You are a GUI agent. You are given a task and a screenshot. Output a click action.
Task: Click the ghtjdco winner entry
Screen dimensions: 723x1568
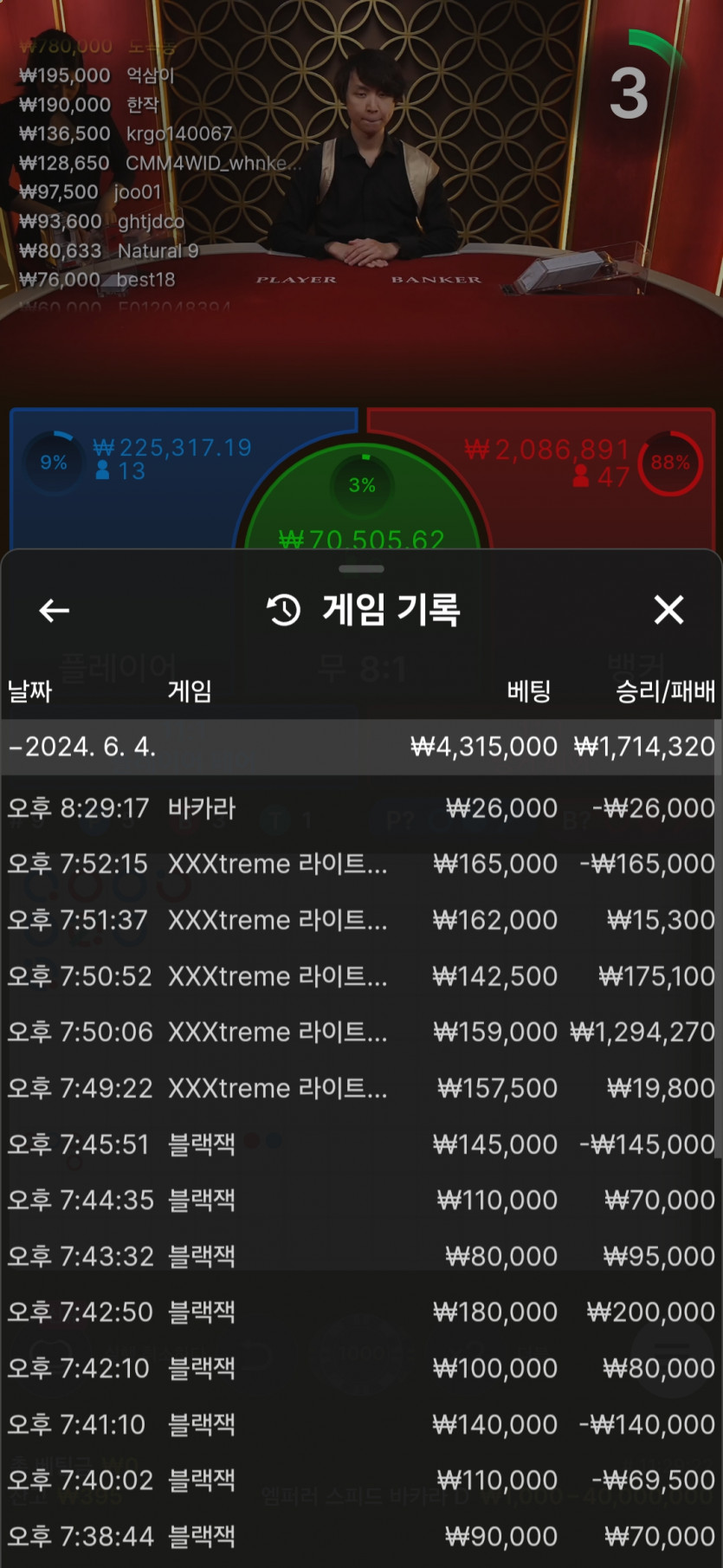[101, 221]
